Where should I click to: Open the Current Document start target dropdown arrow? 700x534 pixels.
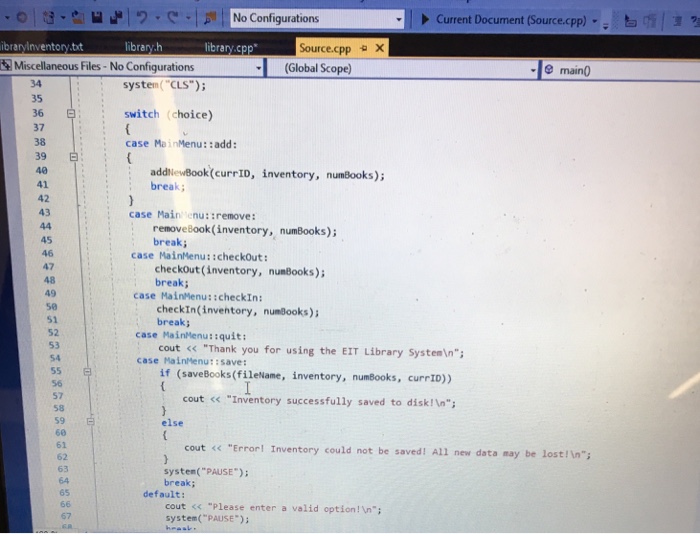click(x=595, y=21)
